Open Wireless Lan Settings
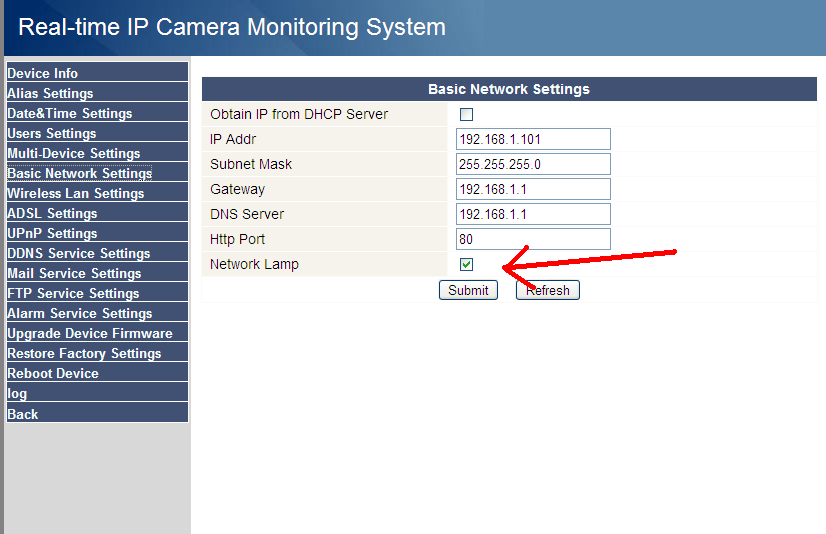 (76, 193)
